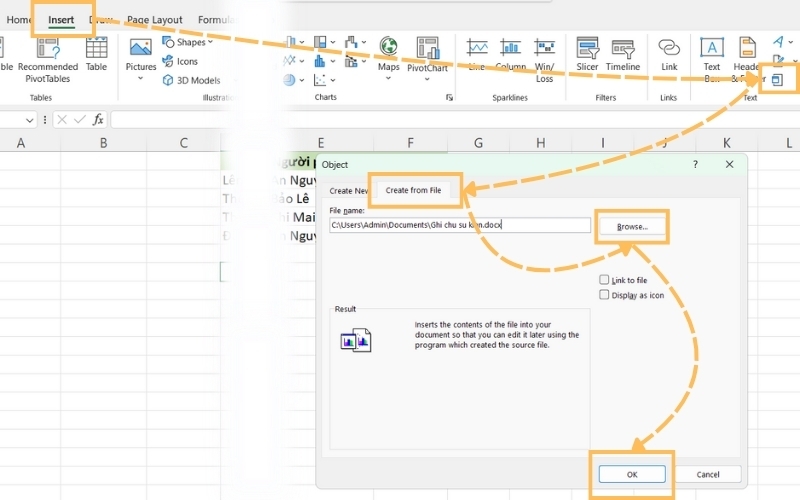The width and height of the screenshot is (800, 500).
Task: Insert Icons from the Illustrations group
Action: click(x=180, y=61)
